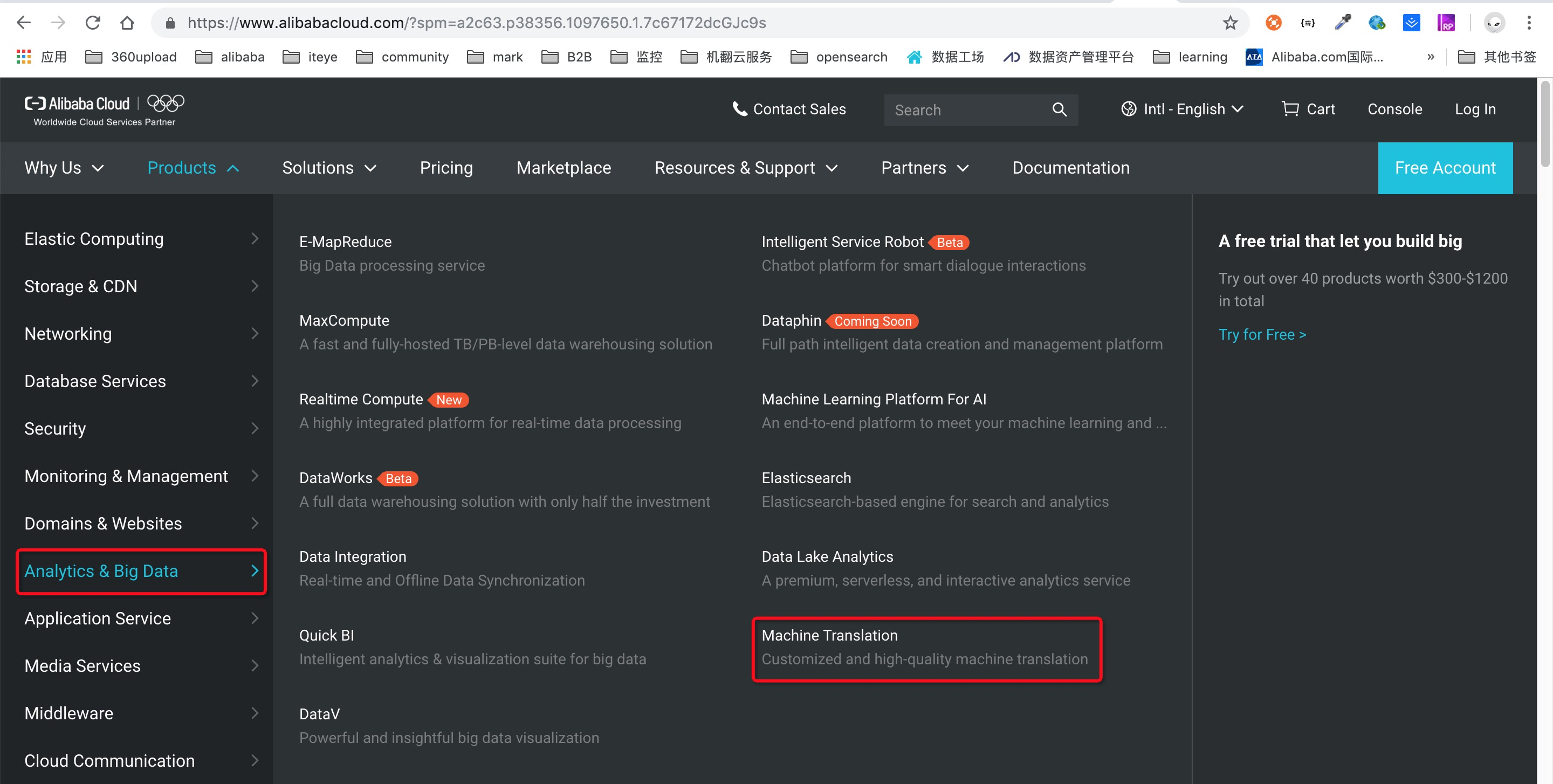Select the Middleware category
Image resolution: width=1553 pixels, height=784 pixels.
(142, 713)
